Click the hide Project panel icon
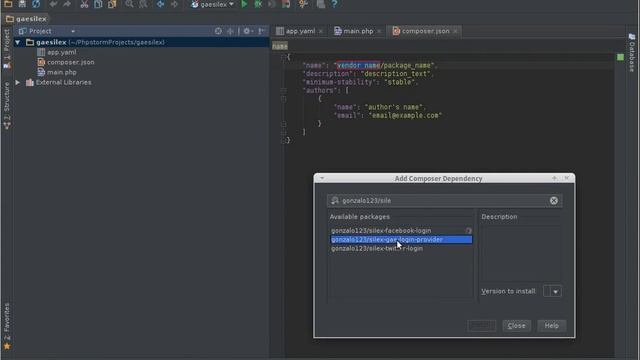640x360 pixels. 262,31
